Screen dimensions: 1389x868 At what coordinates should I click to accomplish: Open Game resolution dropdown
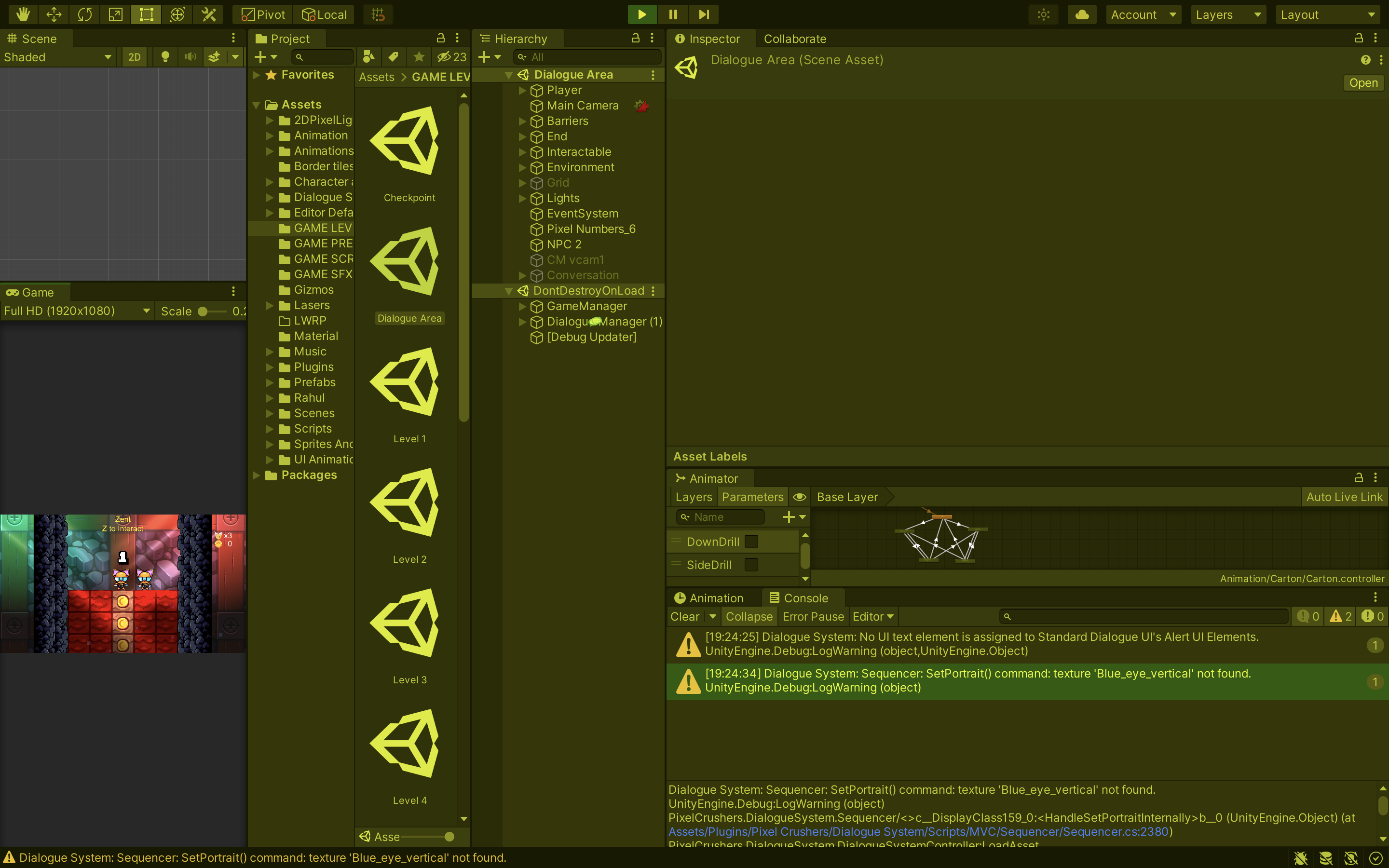click(x=77, y=311)
